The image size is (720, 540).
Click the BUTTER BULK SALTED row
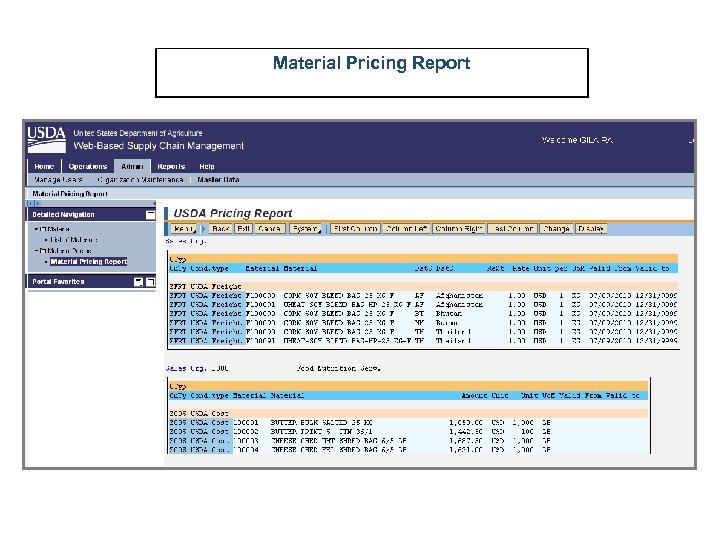pos(409,422)
